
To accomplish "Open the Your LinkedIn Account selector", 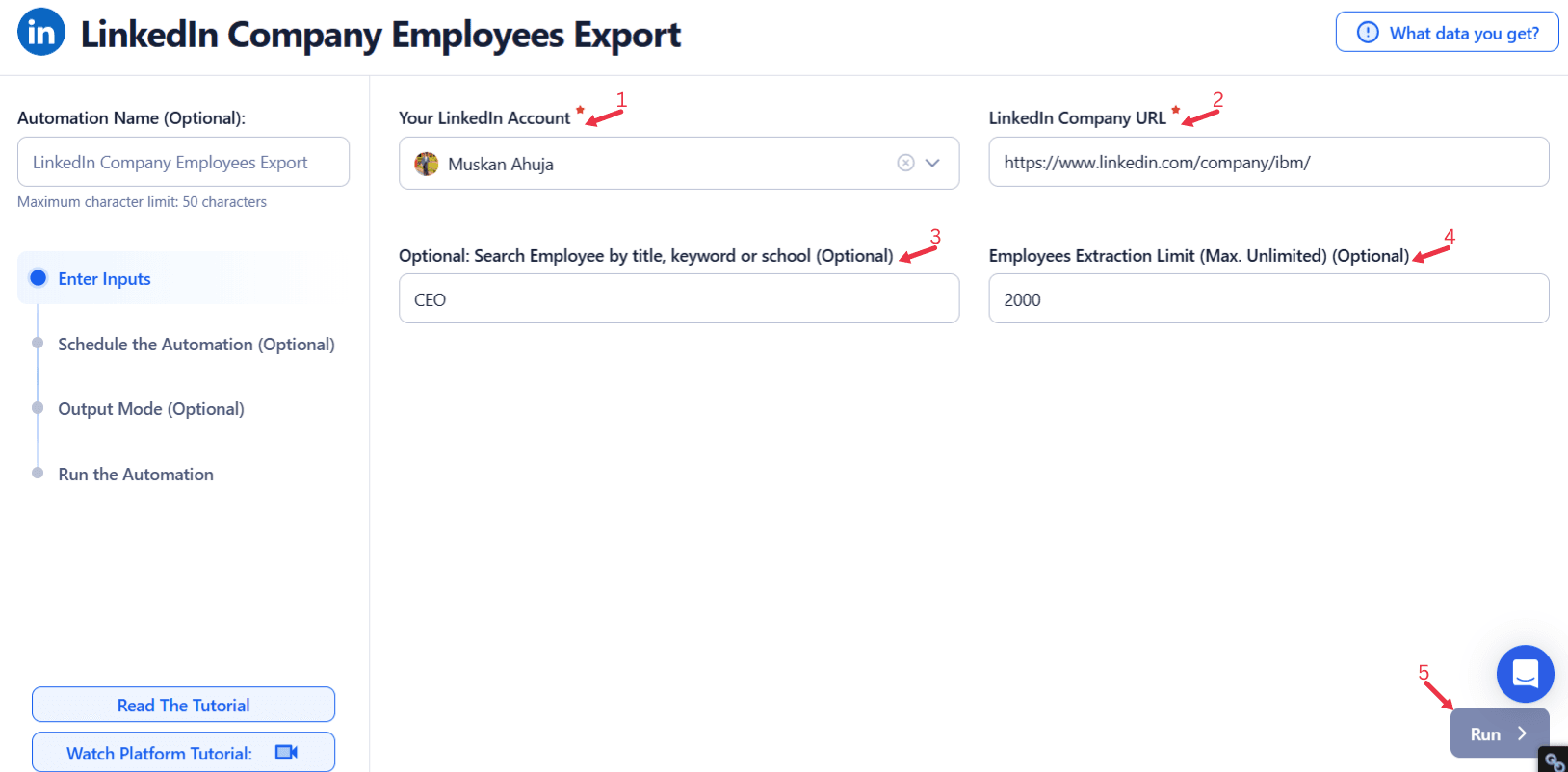I will tap(655, 164).
